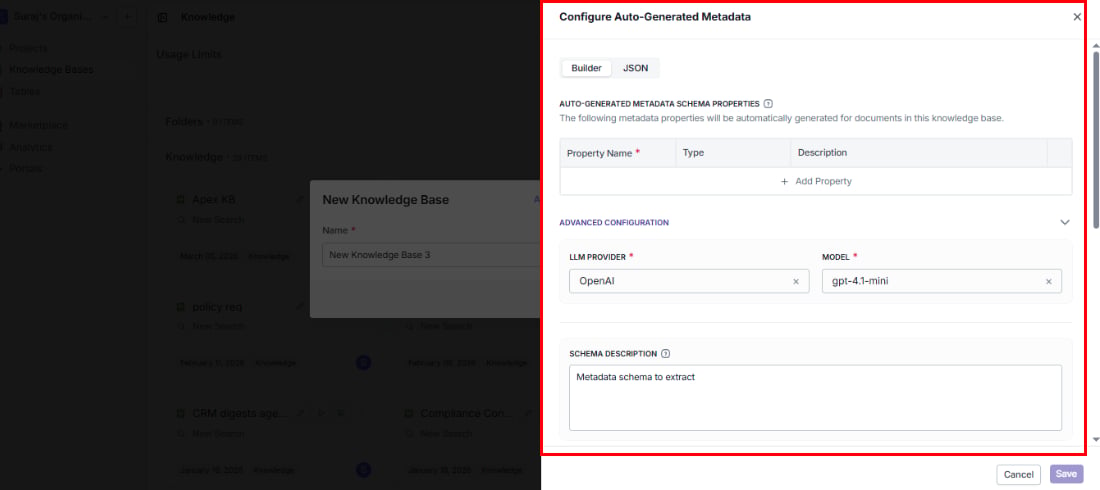This screenshot has width=1100, height=490.
Task: Open Marketplace in the background sidebar
Action: pos(38,126)
